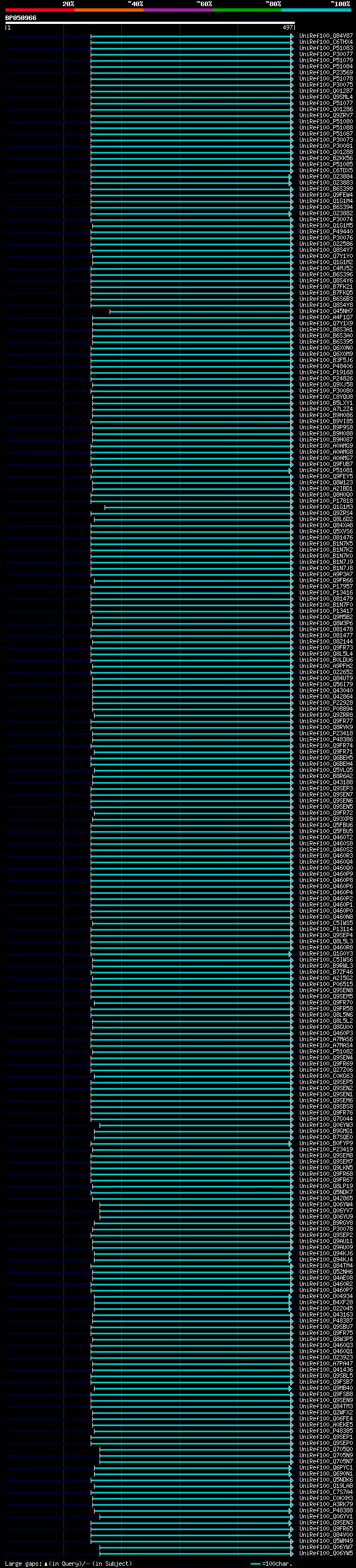Viewport: 356px width, 1568px height.
Task: Open the UniRef100_Q8RVK9 label
Action: pos(325,728)
